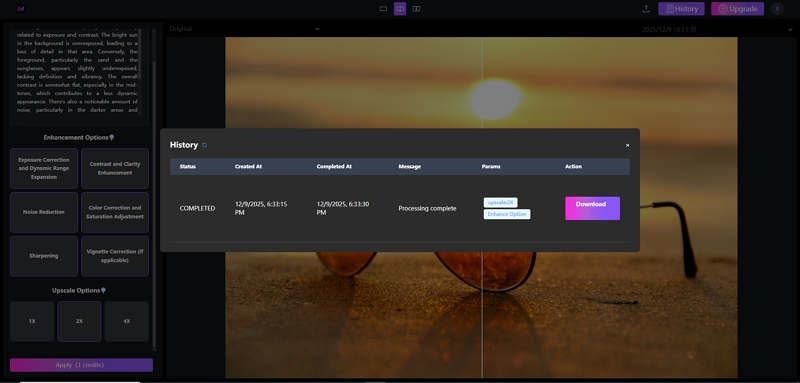This screenshot has width=800, height=383.
Task: Open the 2025/12/9 18:33:30 version dropdown
Action: [716, 30]
